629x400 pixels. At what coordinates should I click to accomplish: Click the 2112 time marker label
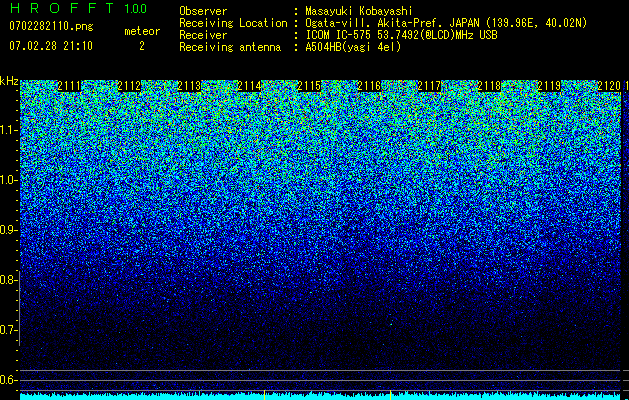pos(129,86)
